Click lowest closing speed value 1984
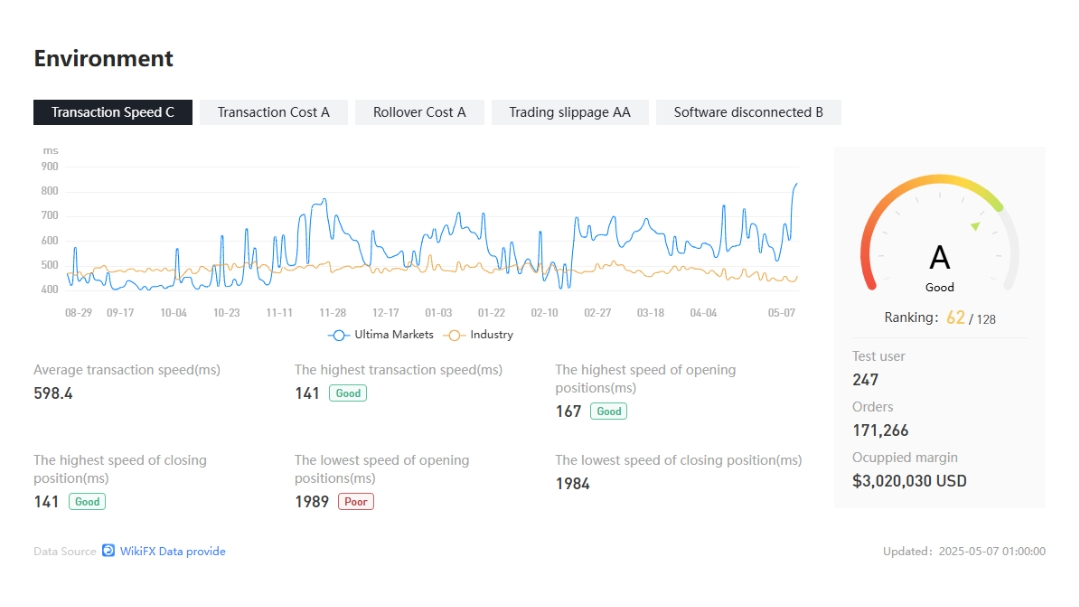This screenshot has width=1079, height=607. (x=573, y=484)
